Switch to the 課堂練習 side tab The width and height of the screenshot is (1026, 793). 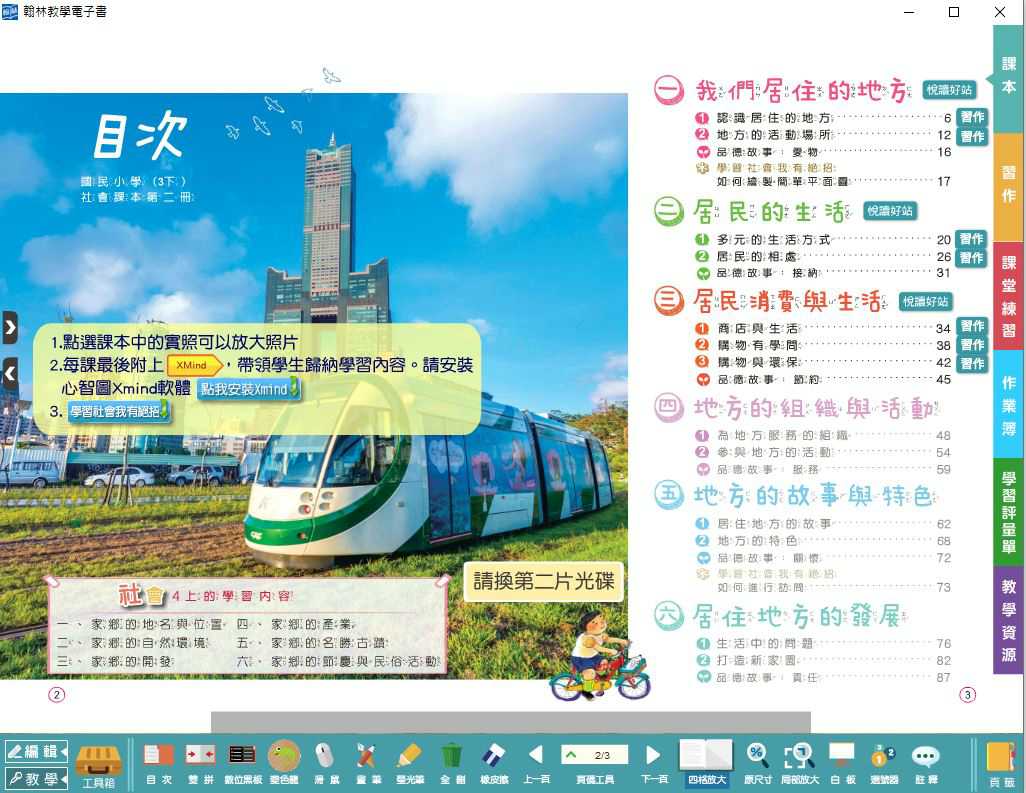pyautogui.click(x=1008, y=296)
